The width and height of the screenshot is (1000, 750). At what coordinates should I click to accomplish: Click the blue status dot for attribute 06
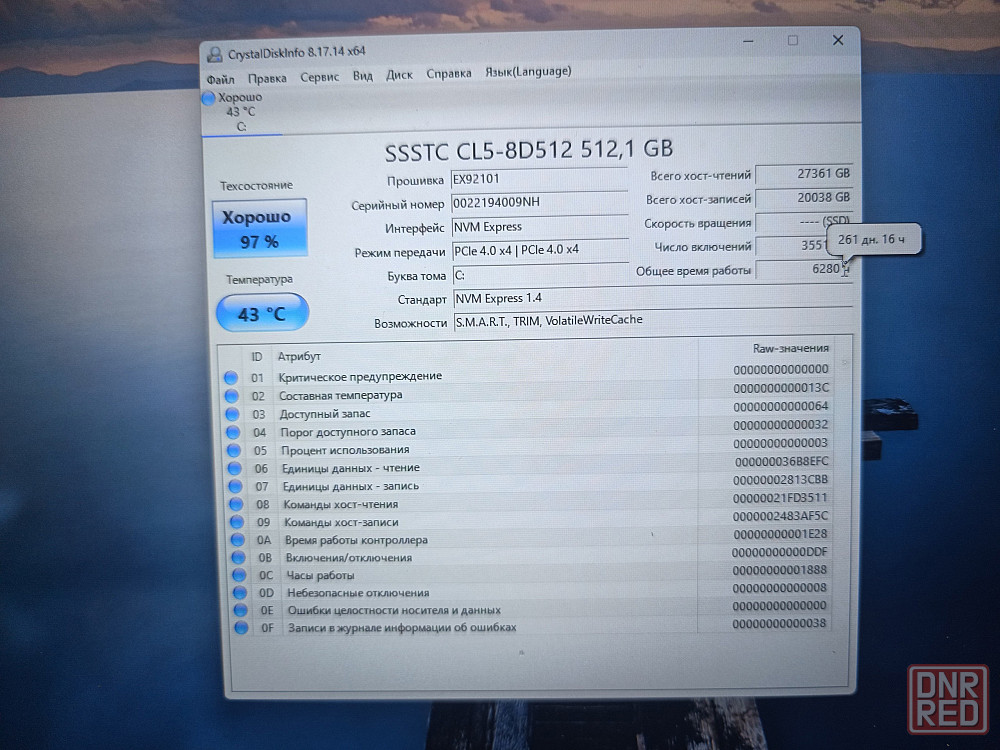pos(235,469)
